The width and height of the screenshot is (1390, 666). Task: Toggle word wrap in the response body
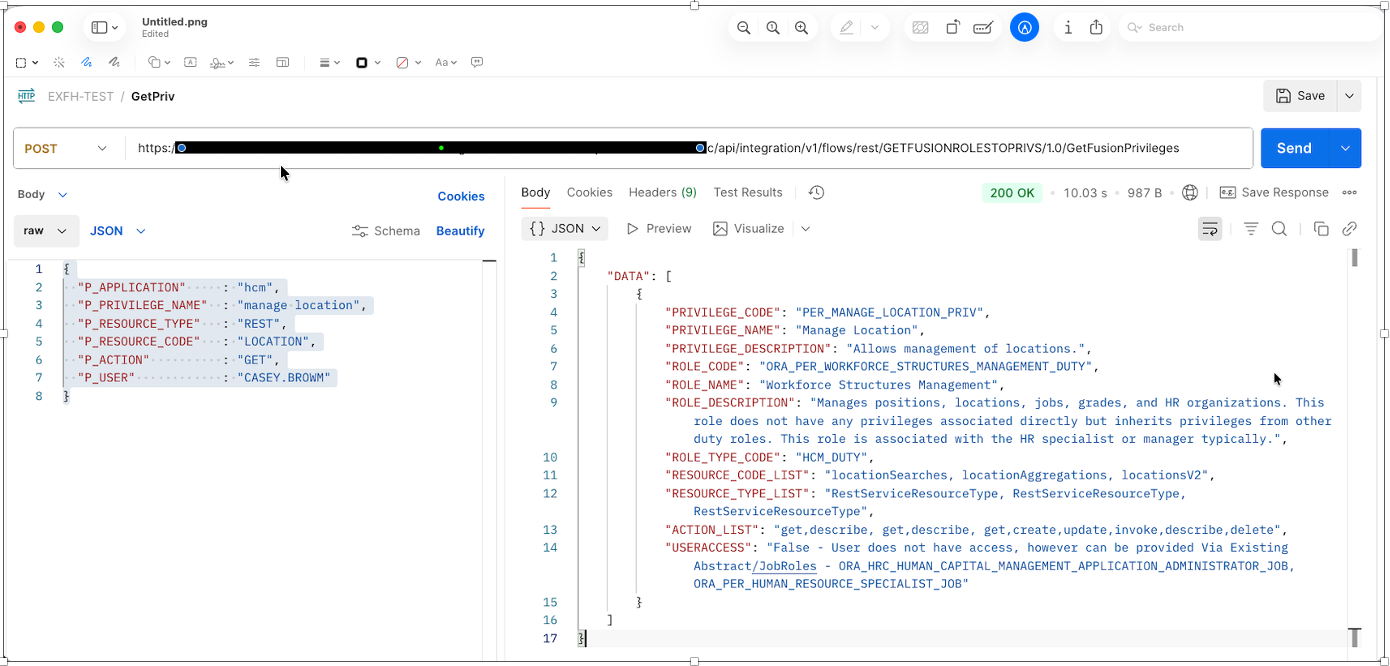click(x=1210, y=229)
